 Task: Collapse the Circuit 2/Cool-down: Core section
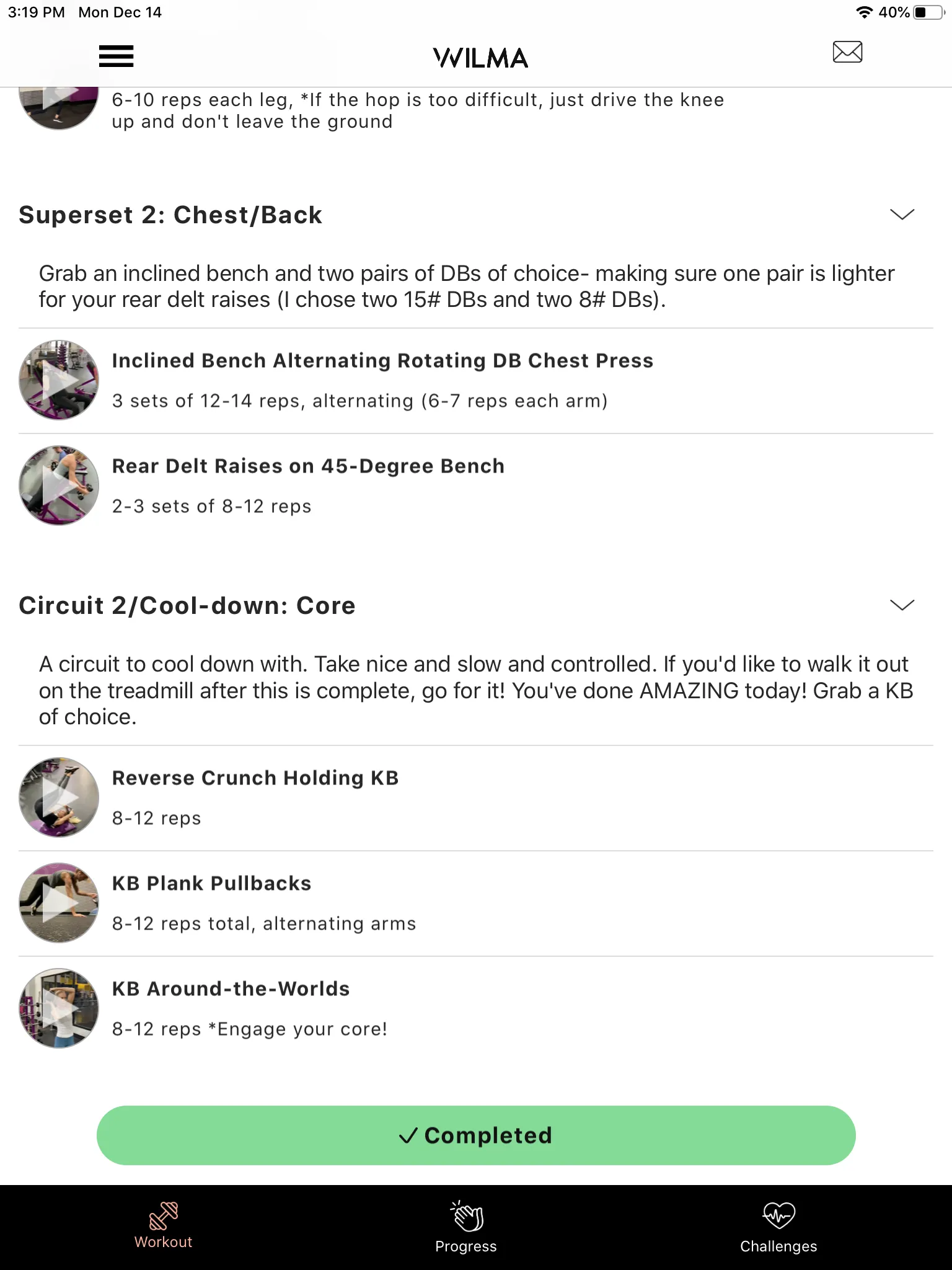click(x=904, y=605)
